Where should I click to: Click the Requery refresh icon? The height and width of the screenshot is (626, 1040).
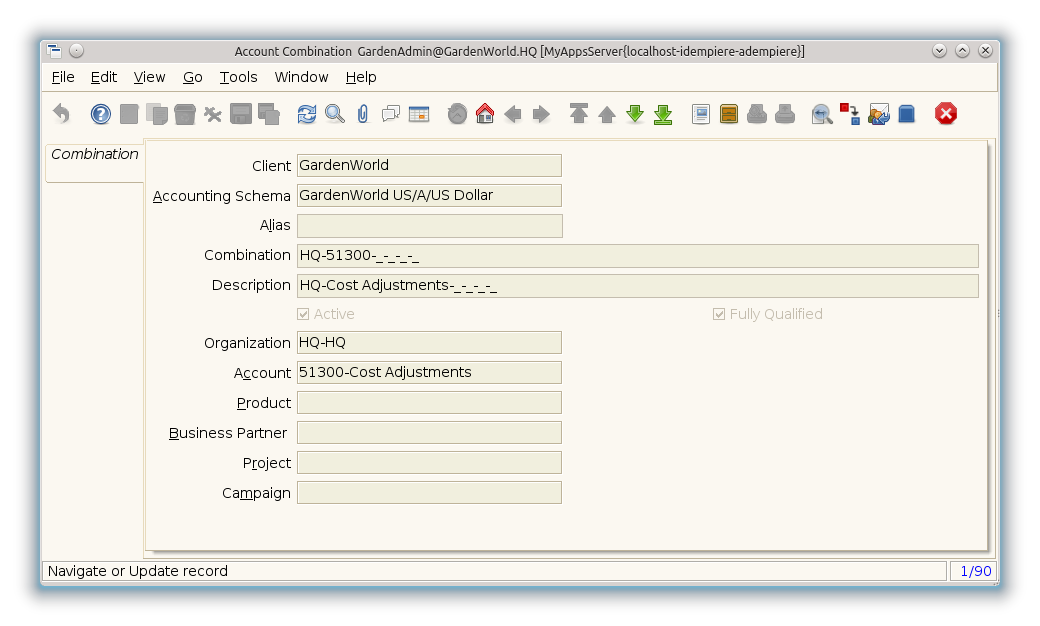tap(307, 114)
